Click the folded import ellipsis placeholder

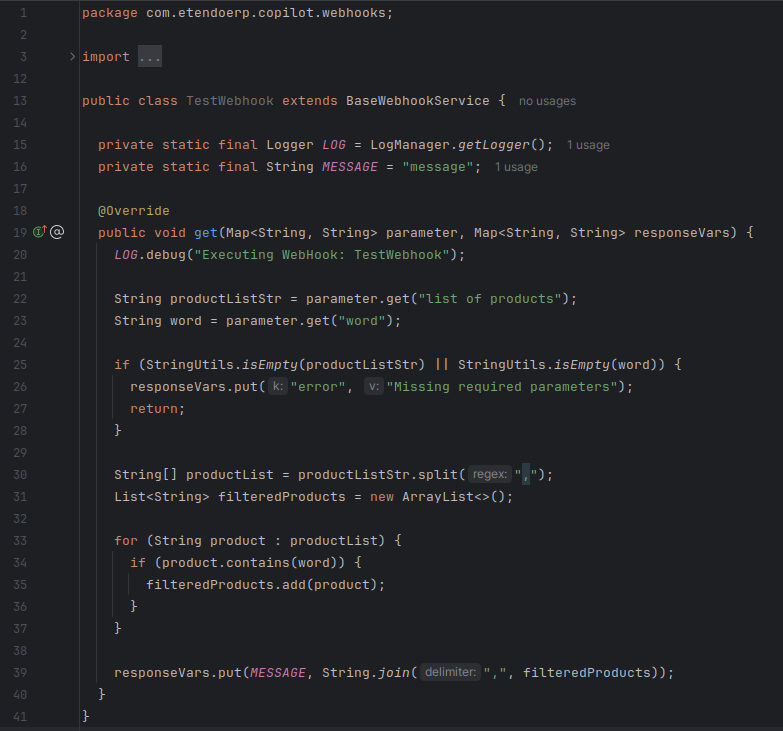[150, 57]
